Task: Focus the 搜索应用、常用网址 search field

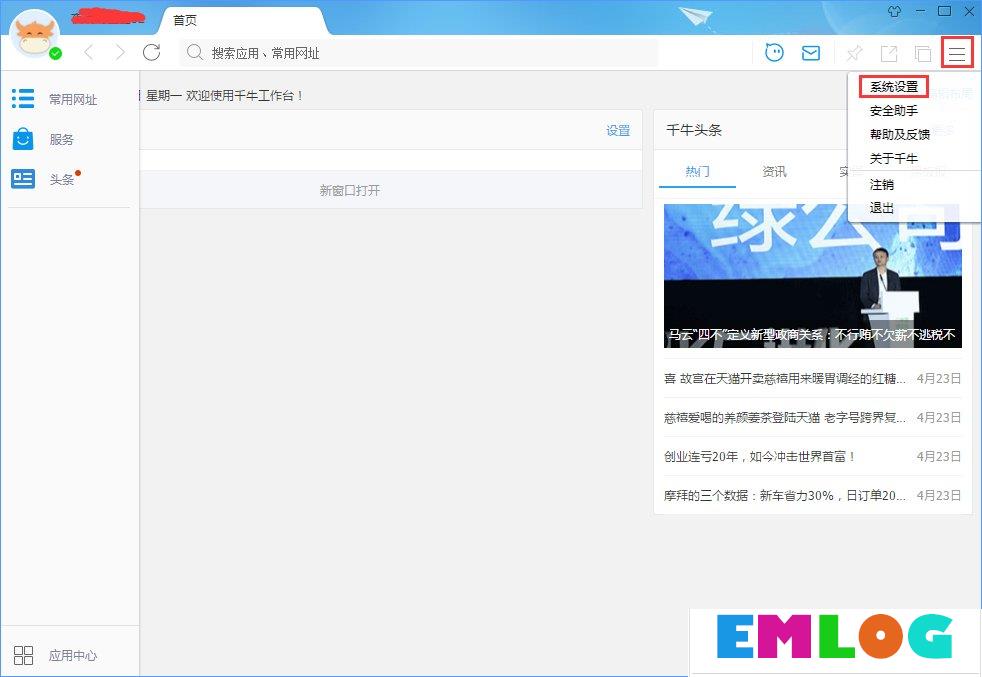Action: click(x=420, y=53)
